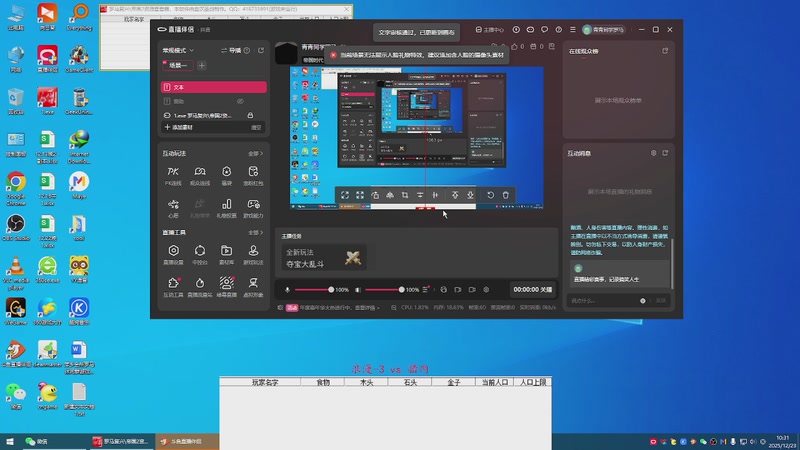Open the 夺宝大乱斗 task card

[x=324, y=258]
